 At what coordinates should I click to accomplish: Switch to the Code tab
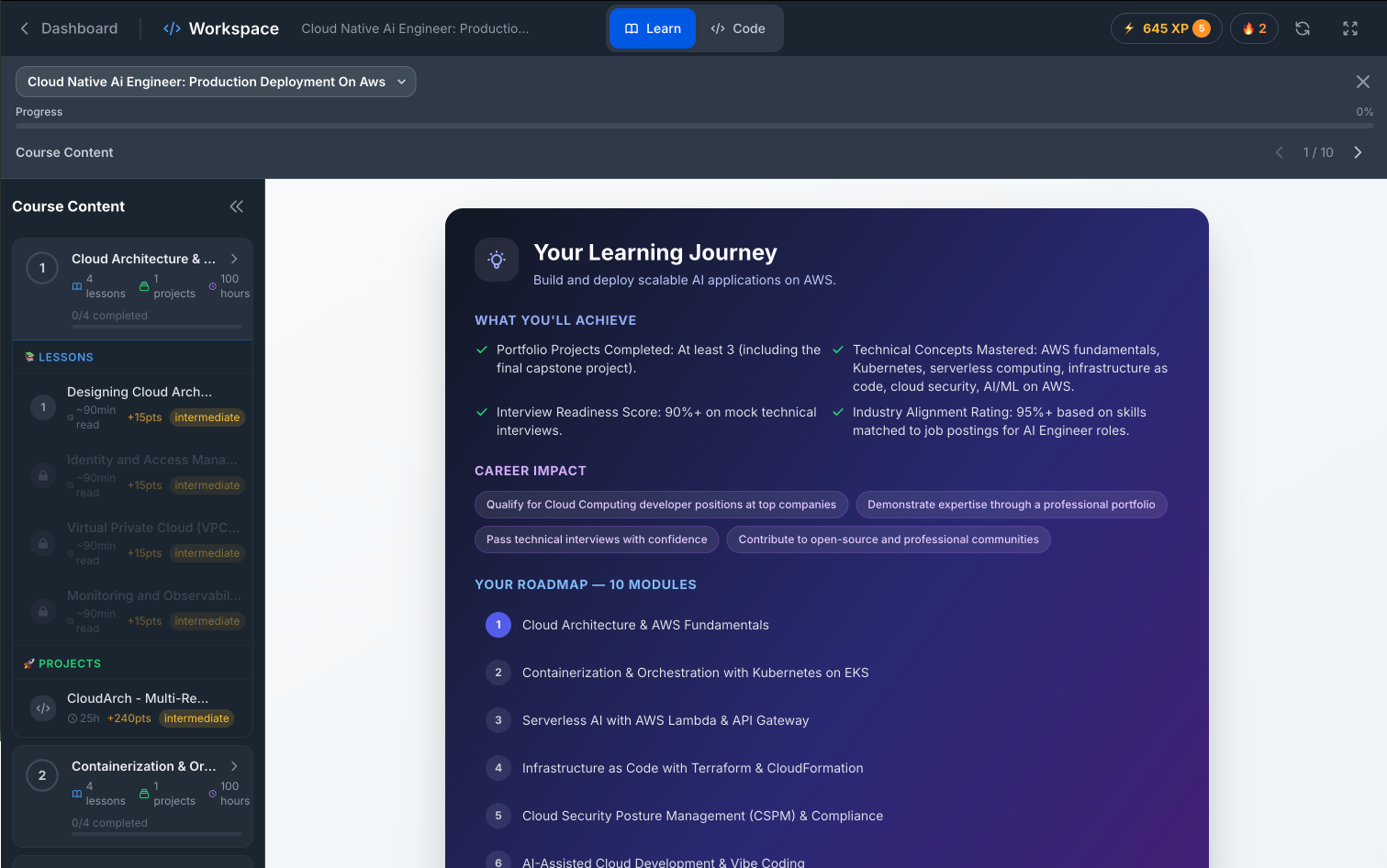click(x=739, y=28)
